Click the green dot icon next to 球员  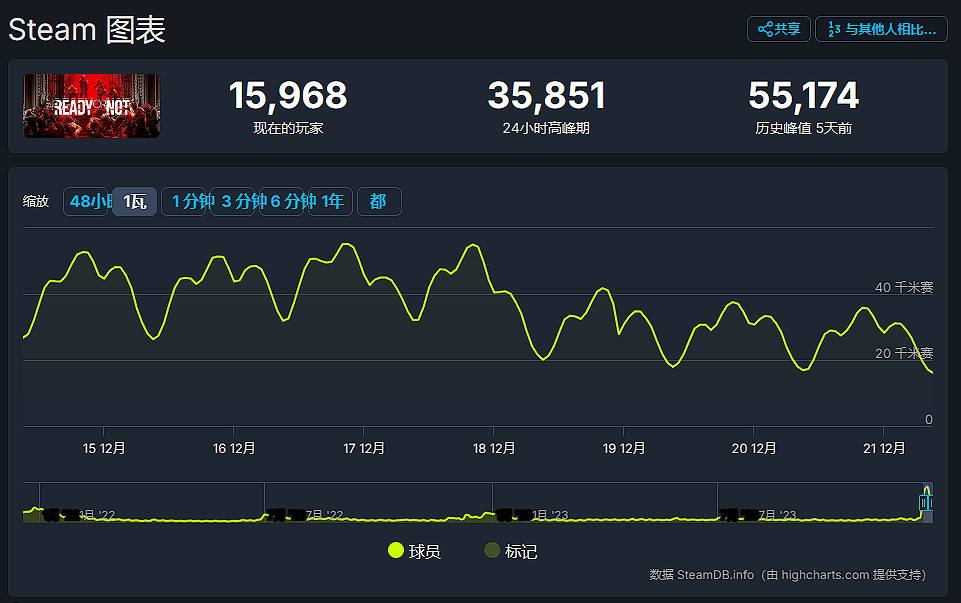pyautogui.click(x=396, y=550)
